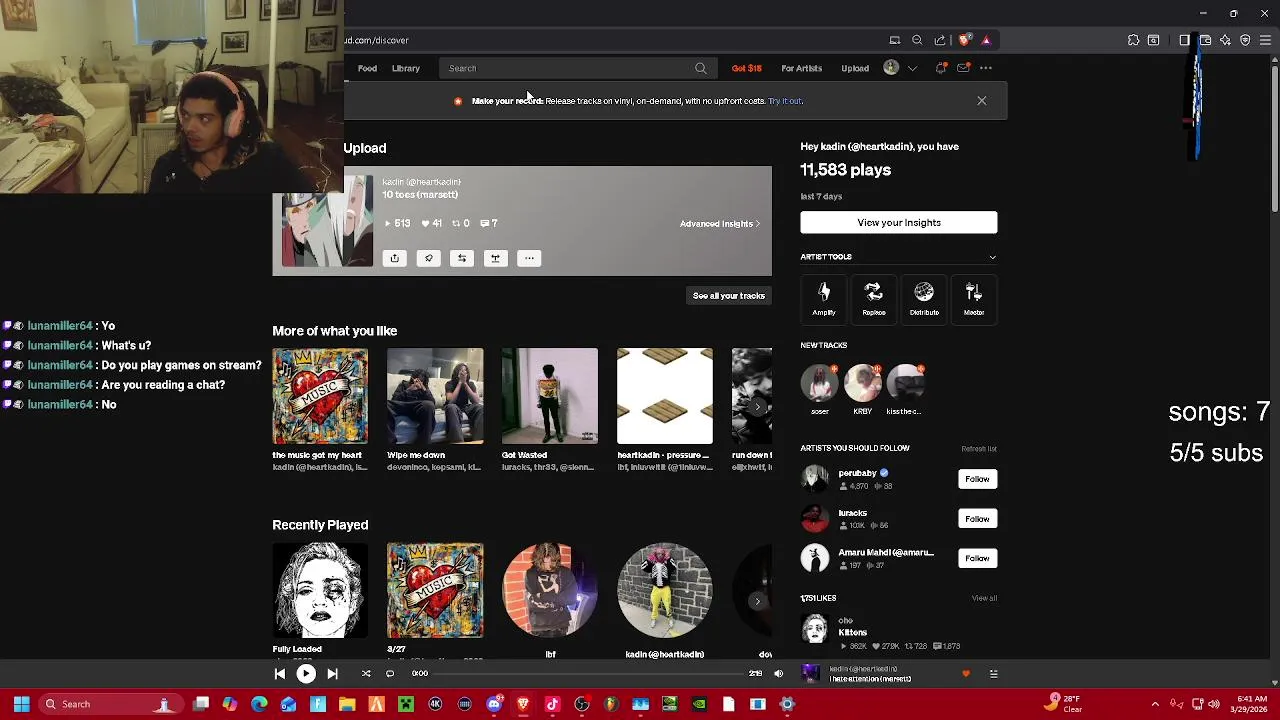This screenshot has height=720, width=1280.
Task: Click the zoom magnifier icon in address bar
Action: pos(917,40)
